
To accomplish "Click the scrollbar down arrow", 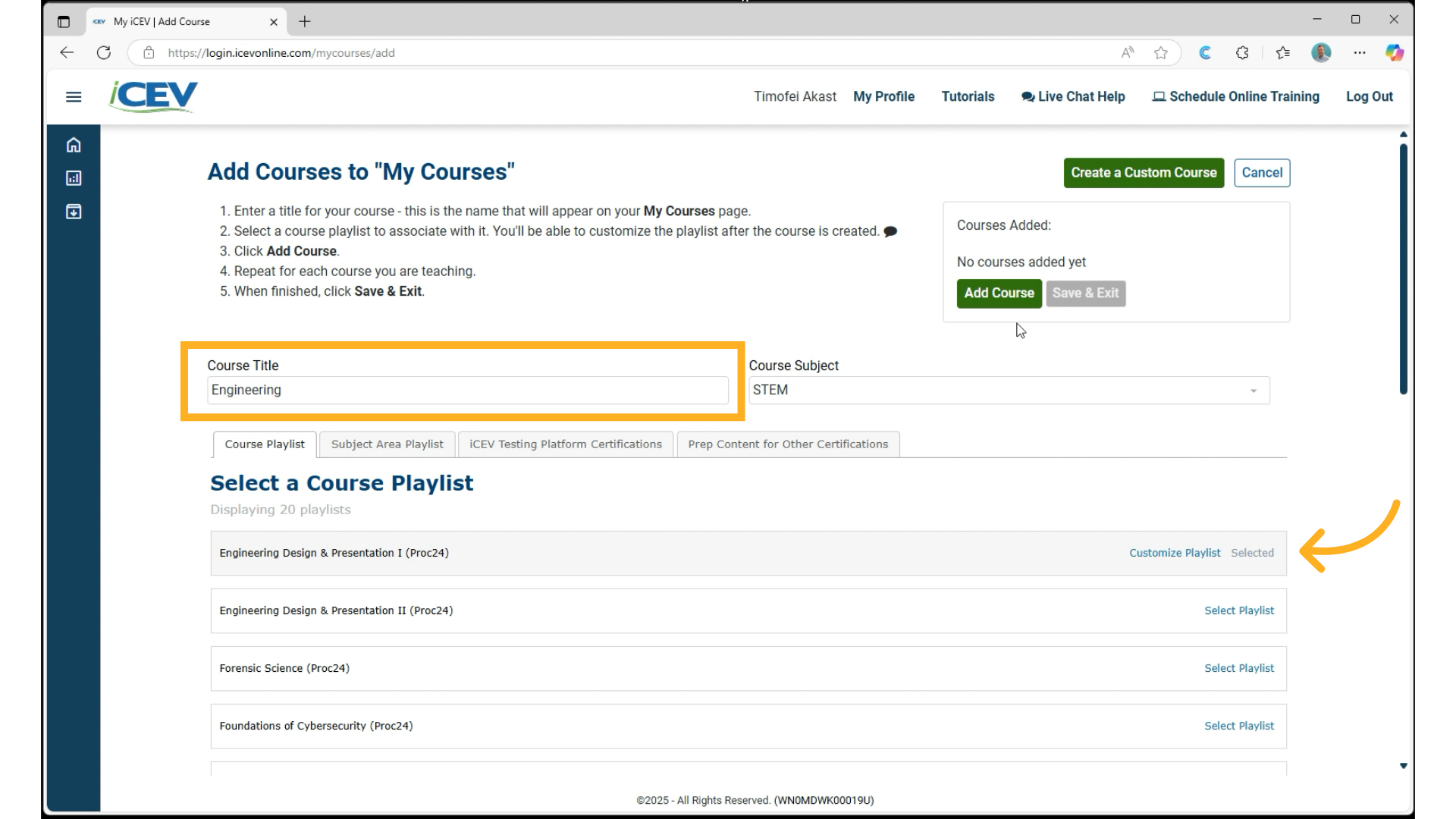I will 1403,766.
